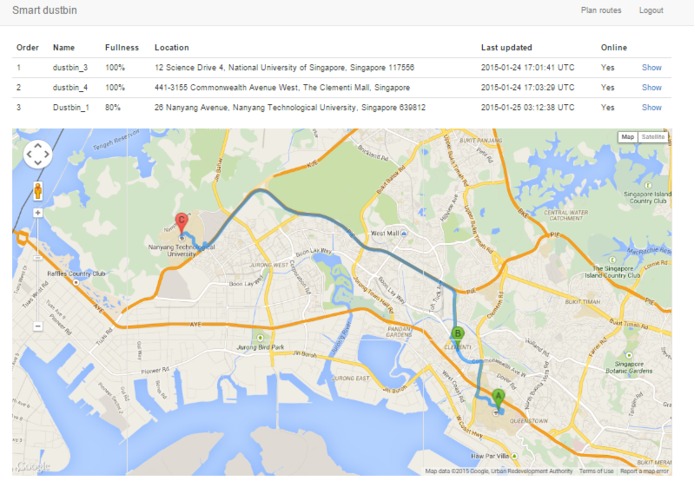
Task: Select the dustbin_4 name cell
Action: coord(70,87)
